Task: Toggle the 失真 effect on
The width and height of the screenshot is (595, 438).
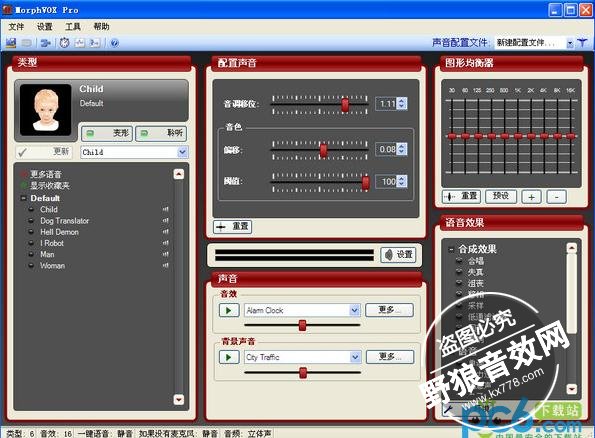Action: coord(459,272)
